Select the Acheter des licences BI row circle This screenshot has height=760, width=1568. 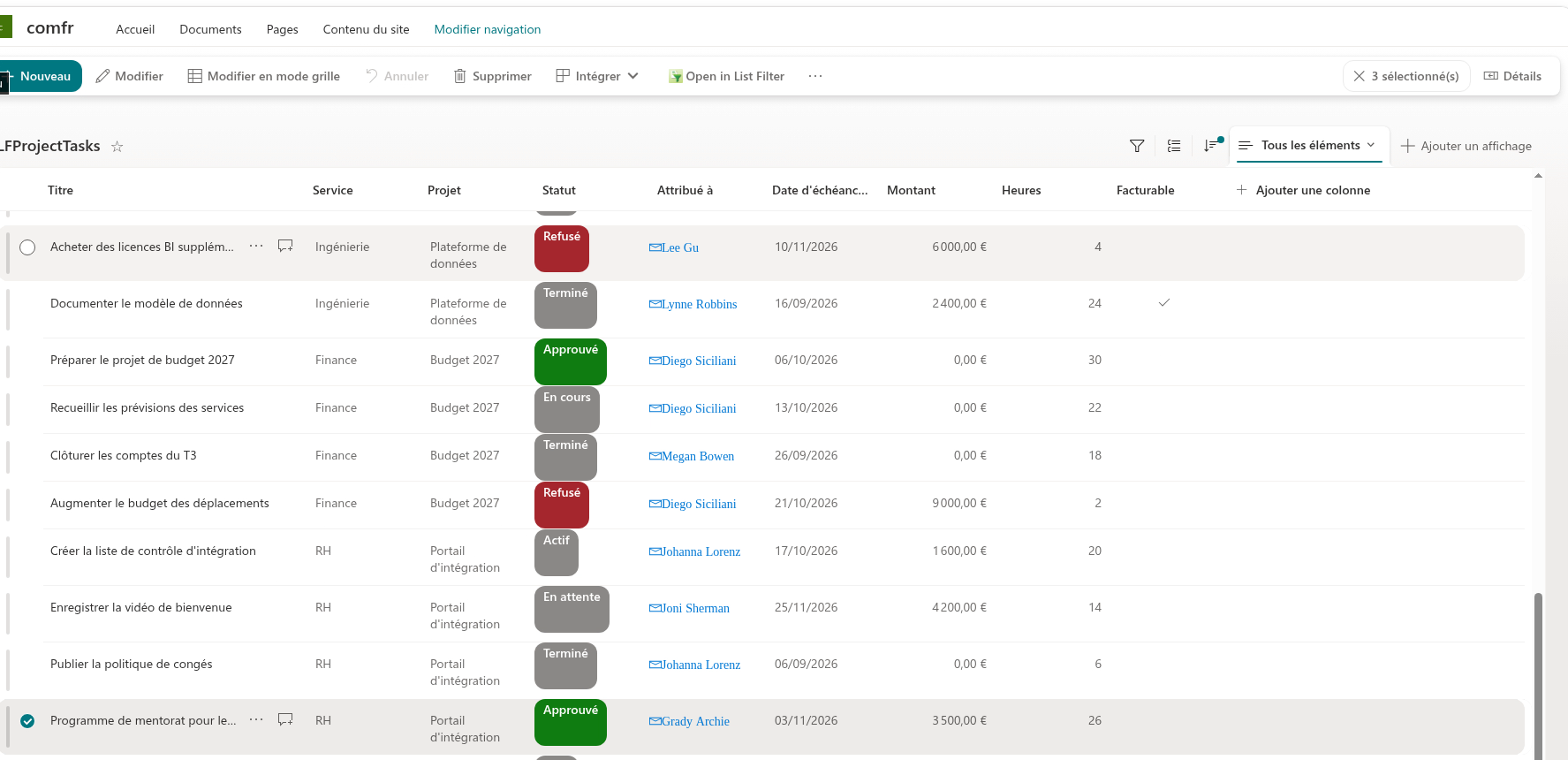pyautogui.click(x=27, y=247)
